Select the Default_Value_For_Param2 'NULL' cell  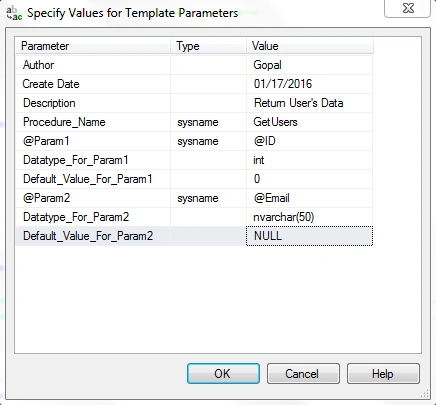[309, 236]
